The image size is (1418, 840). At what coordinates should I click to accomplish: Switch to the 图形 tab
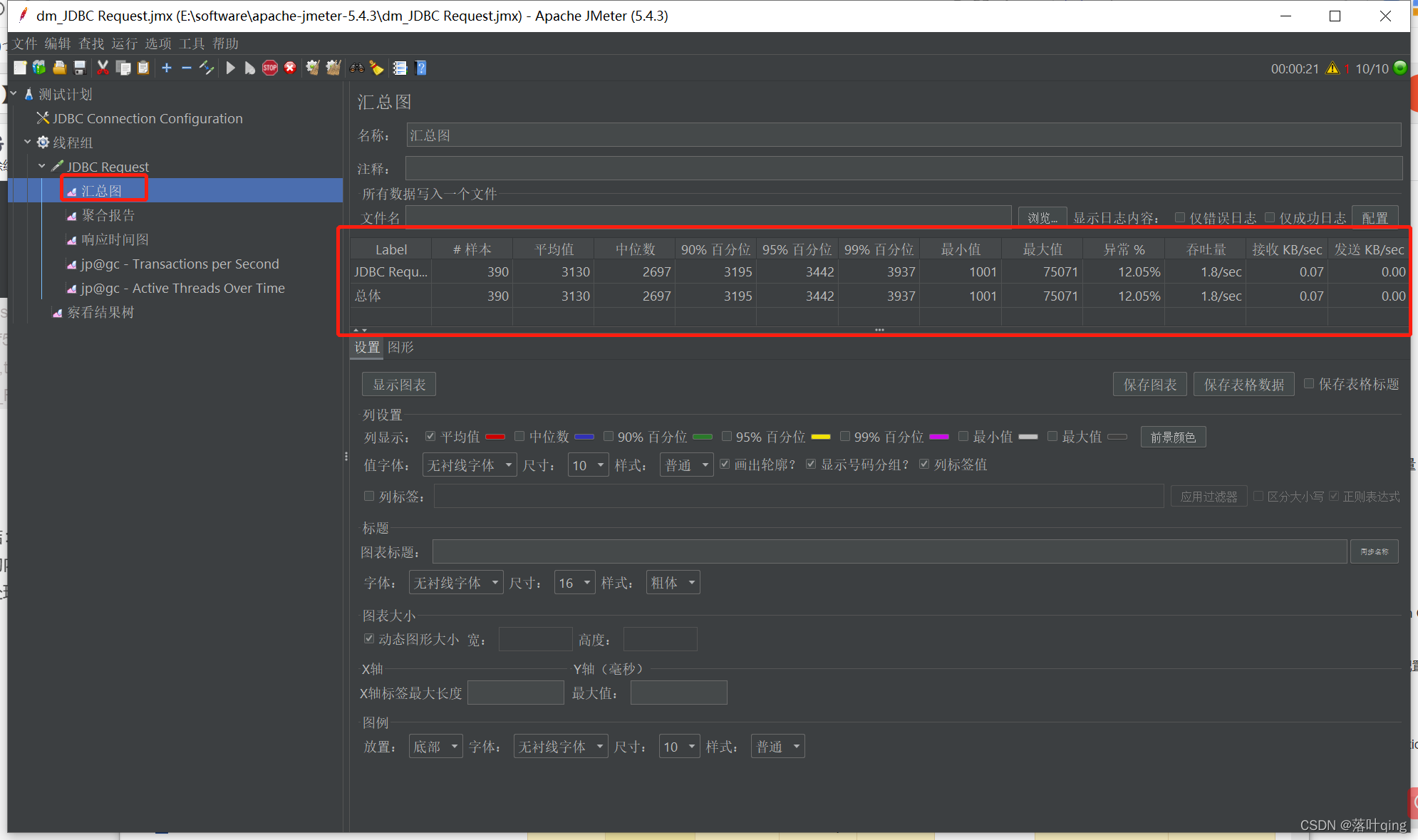pyautogui.click(x=400, y=347)
